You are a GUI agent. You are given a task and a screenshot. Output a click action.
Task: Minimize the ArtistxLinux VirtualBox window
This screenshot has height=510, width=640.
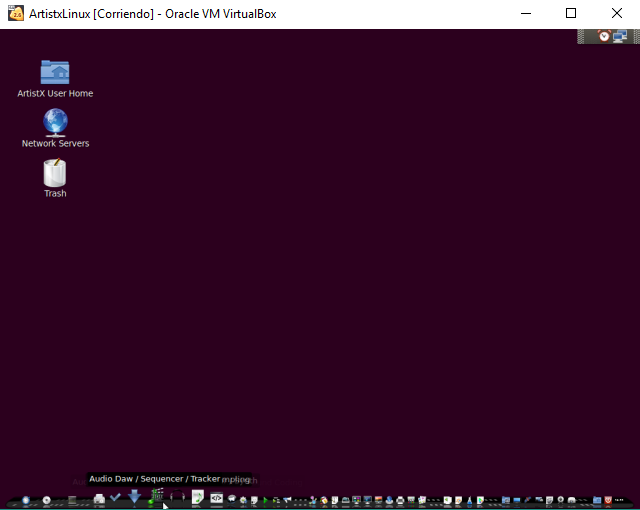(525, 14)
